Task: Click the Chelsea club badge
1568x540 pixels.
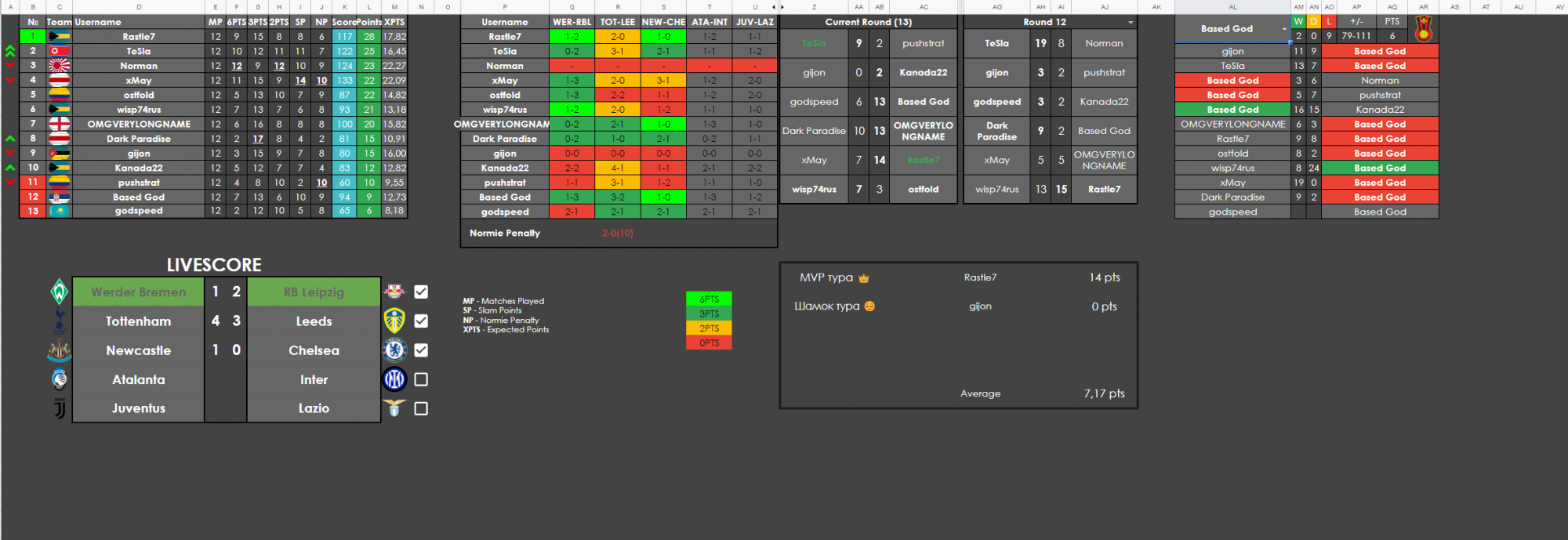Action: point(394,350)
